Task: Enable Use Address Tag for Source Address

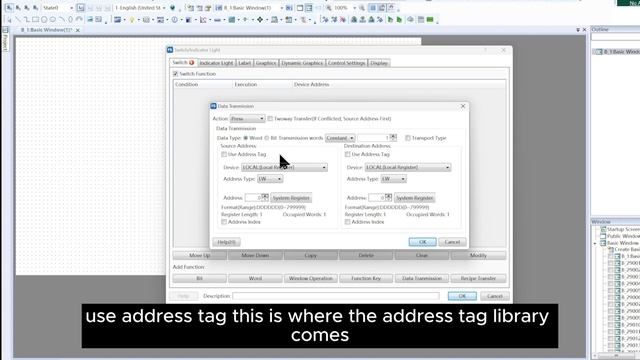Action: point(224,154)
